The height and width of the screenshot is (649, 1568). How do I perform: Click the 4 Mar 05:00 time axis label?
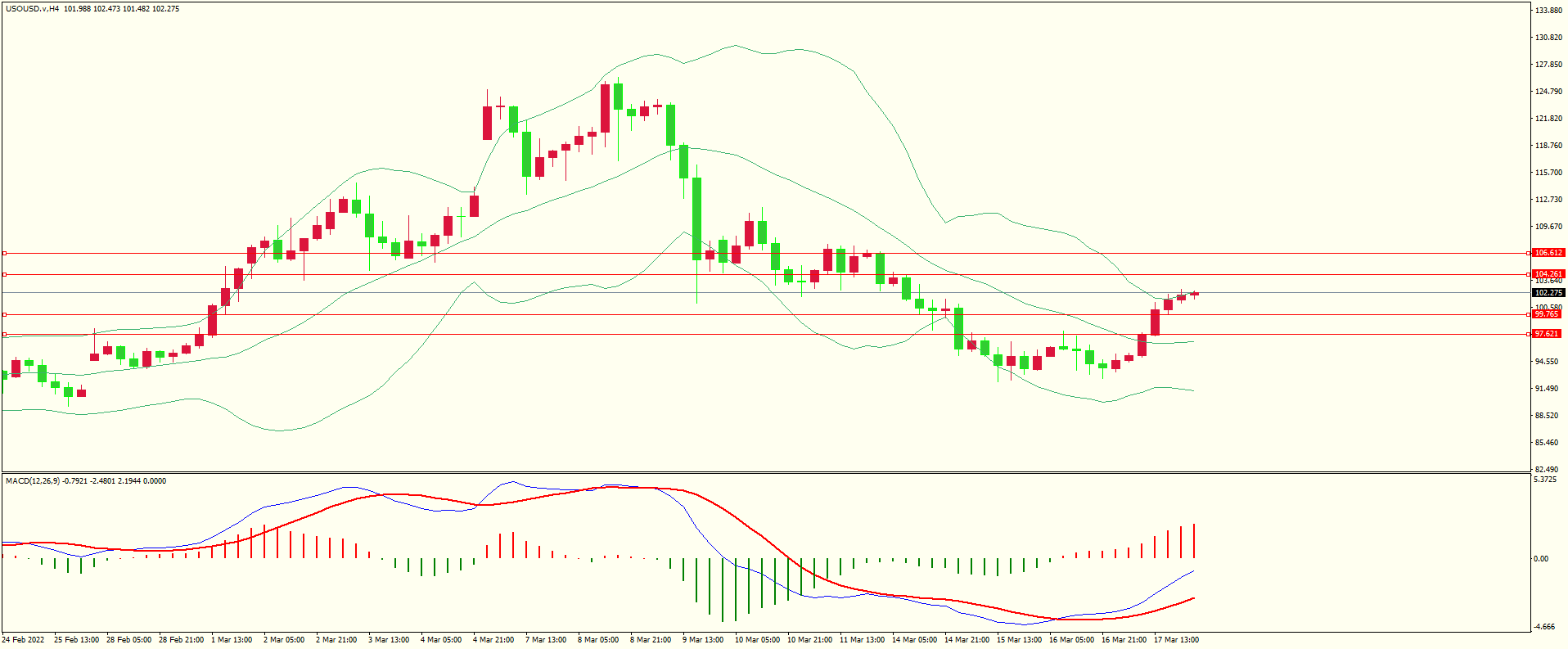click(441, 640)
